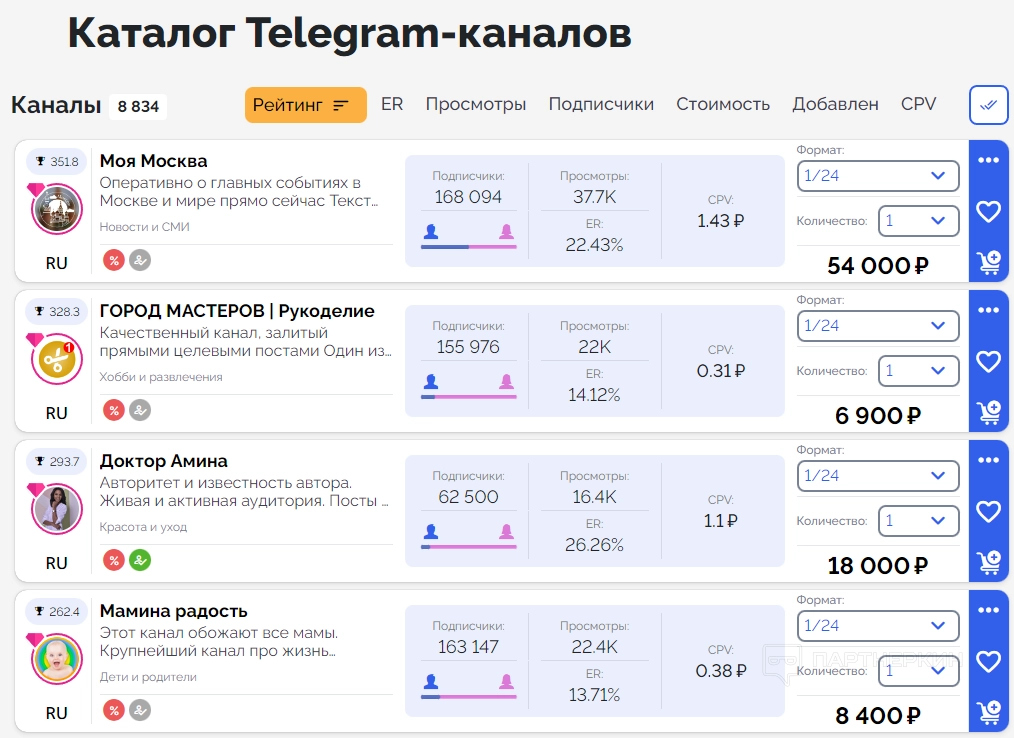This screenshot has height=738, width=1014.
Task: Favorite ГОРОД МАСТЕРОВ with the heart icon
Action: [x=989, y=361]
